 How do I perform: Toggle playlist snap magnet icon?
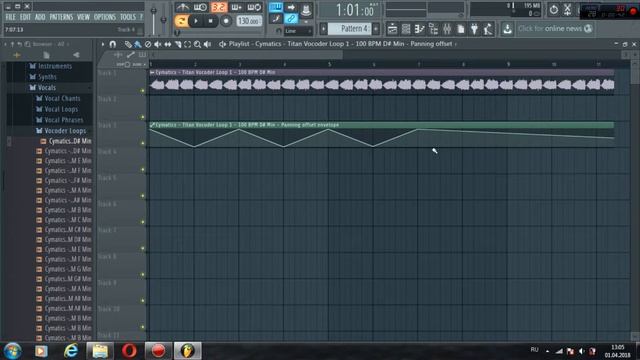pyautogui.click(x=113, y=44)
